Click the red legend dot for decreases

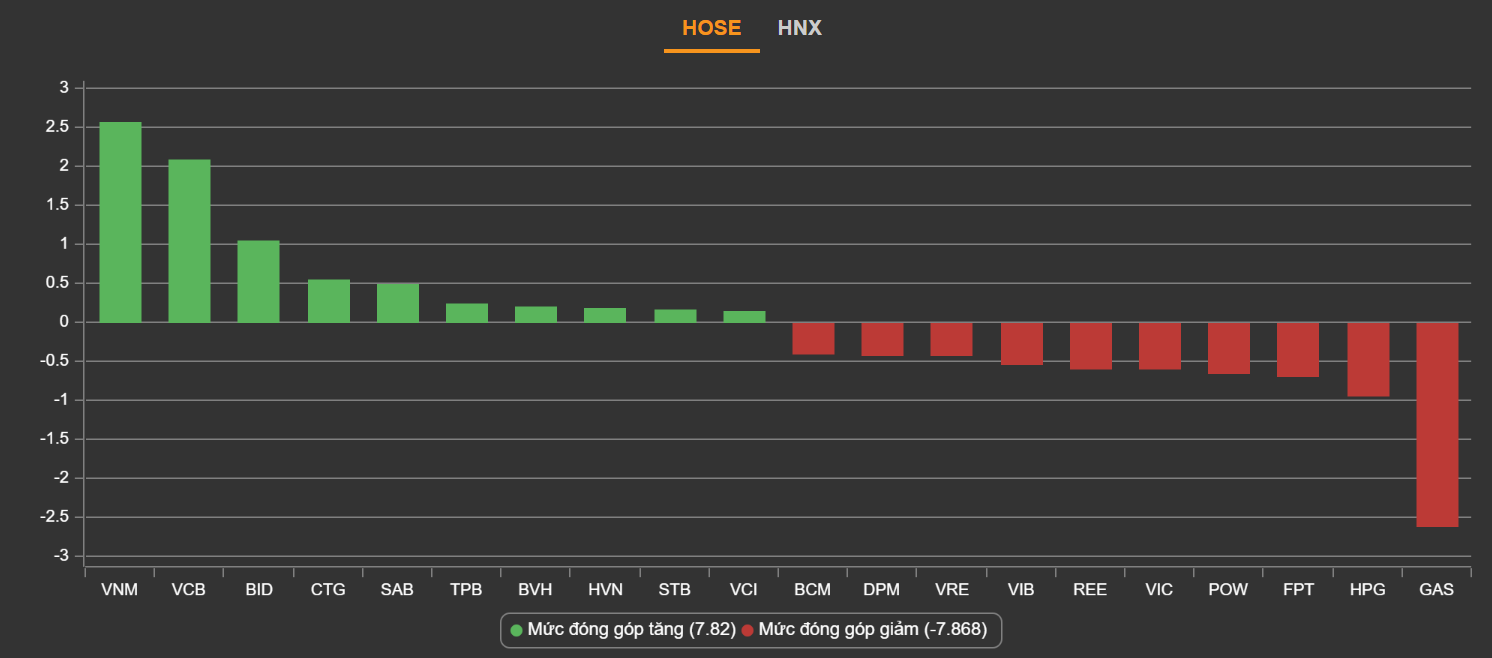pyautogui.click(x=748, y=630)
